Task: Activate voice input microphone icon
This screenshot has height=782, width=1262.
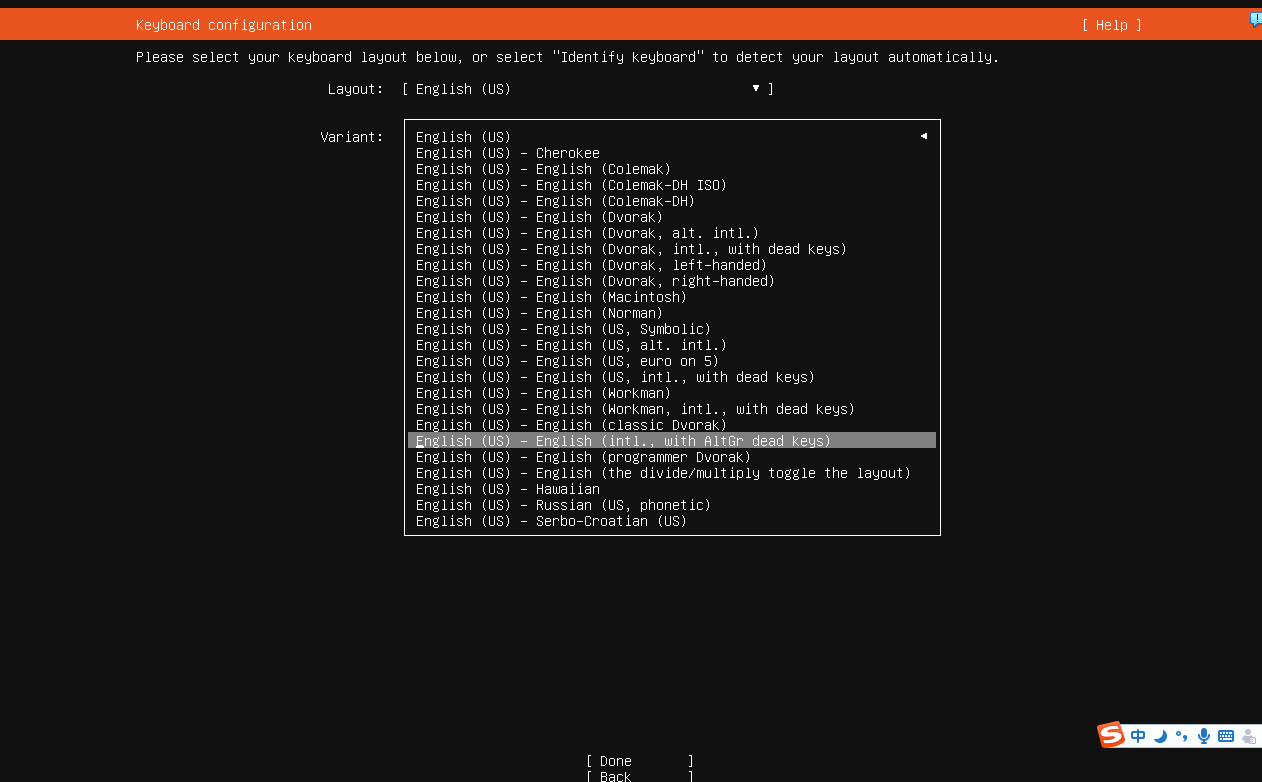Action: click(x=1203, y=736)
